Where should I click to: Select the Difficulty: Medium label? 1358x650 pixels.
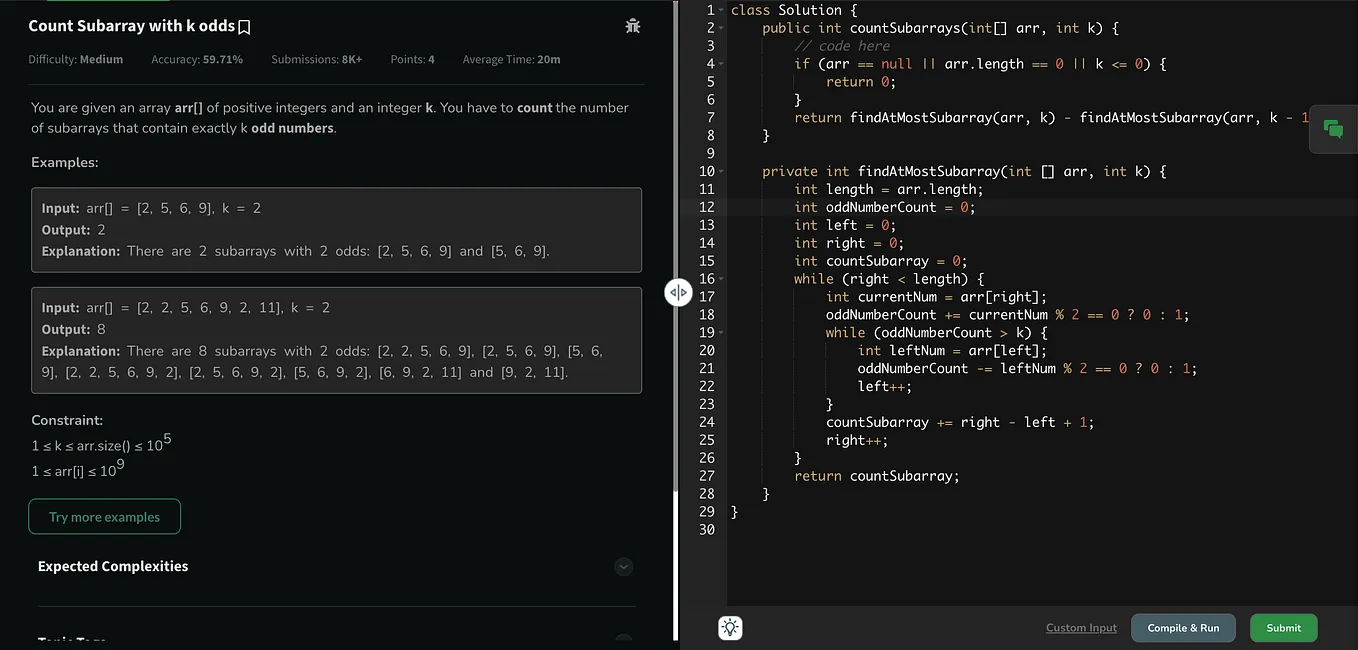(x=76, y=60)
